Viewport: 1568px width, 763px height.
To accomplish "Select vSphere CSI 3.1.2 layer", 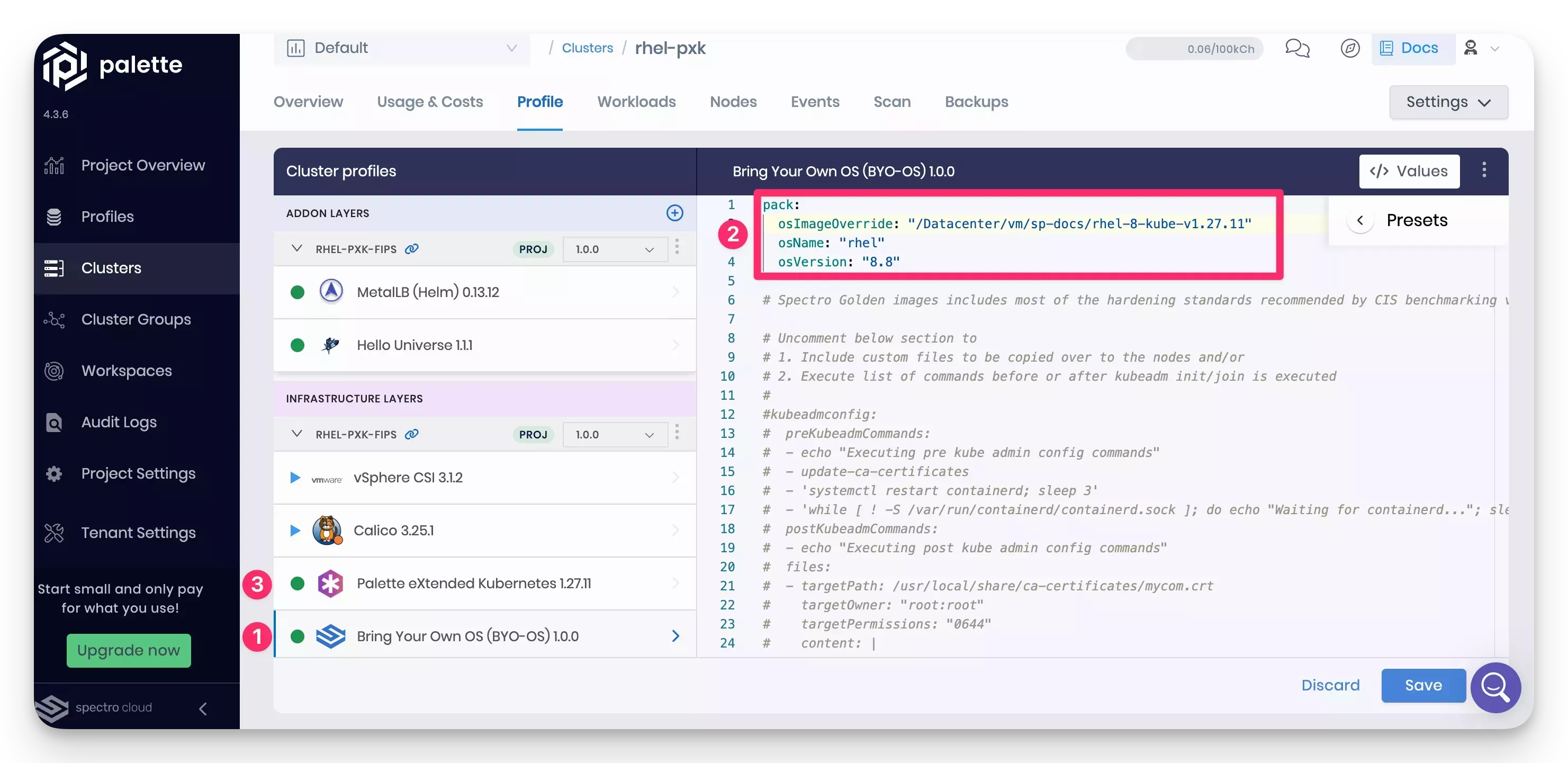I will pyautogui.click(x=484, y=478).
